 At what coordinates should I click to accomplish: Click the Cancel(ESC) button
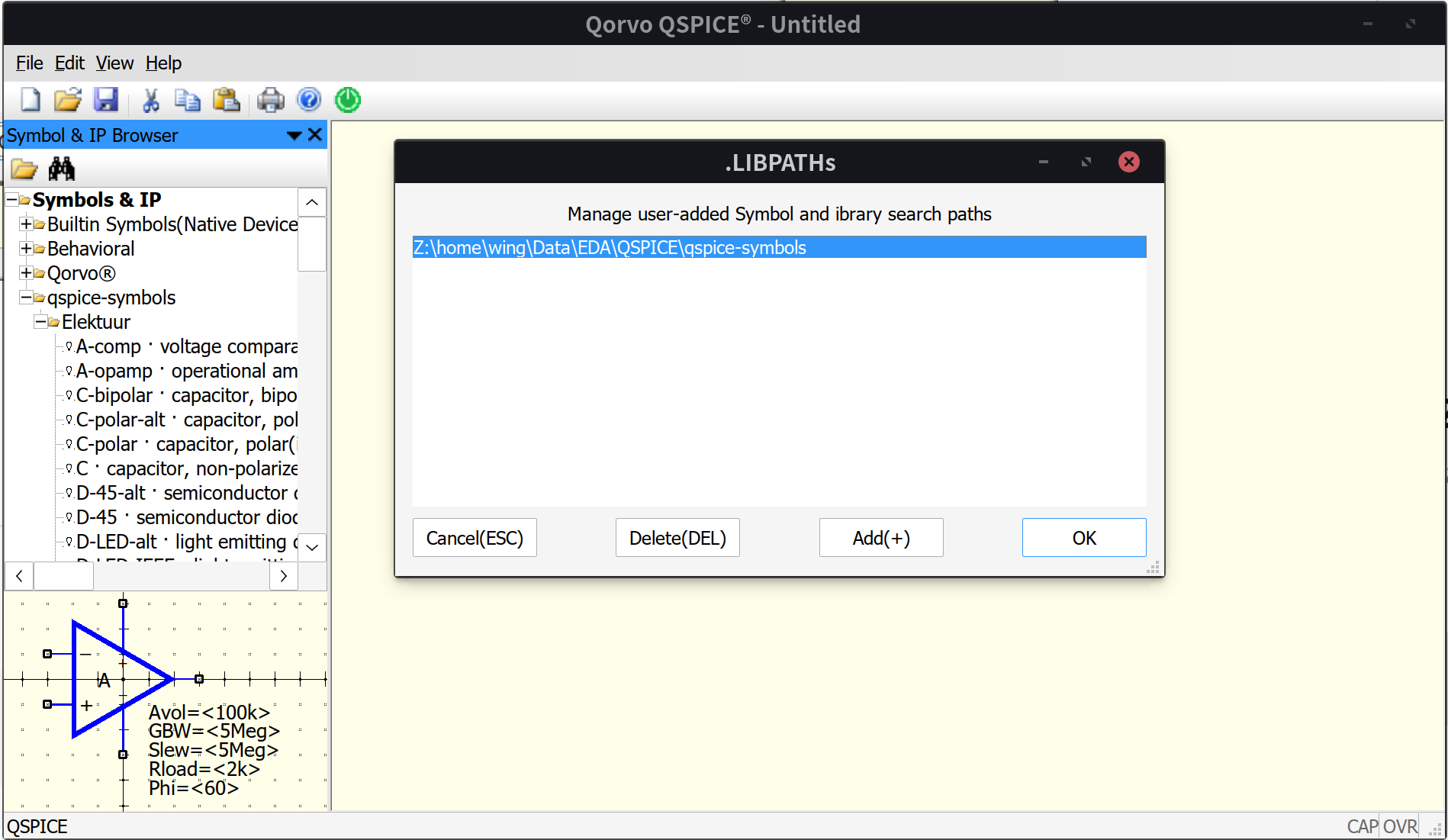(x=475, y=538)
